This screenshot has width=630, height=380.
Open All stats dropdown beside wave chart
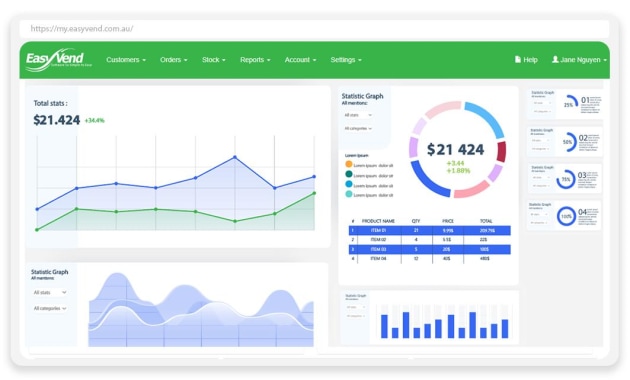[x=50, y=292]
